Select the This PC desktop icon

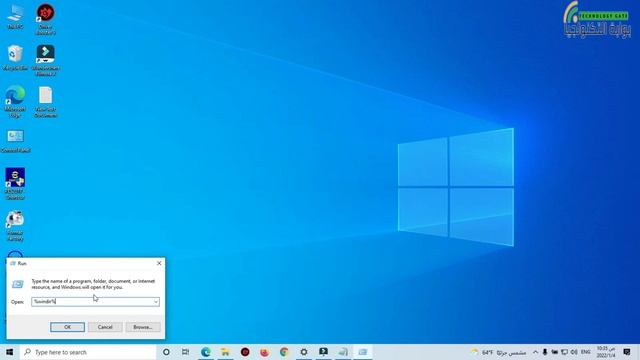[15, 17]
